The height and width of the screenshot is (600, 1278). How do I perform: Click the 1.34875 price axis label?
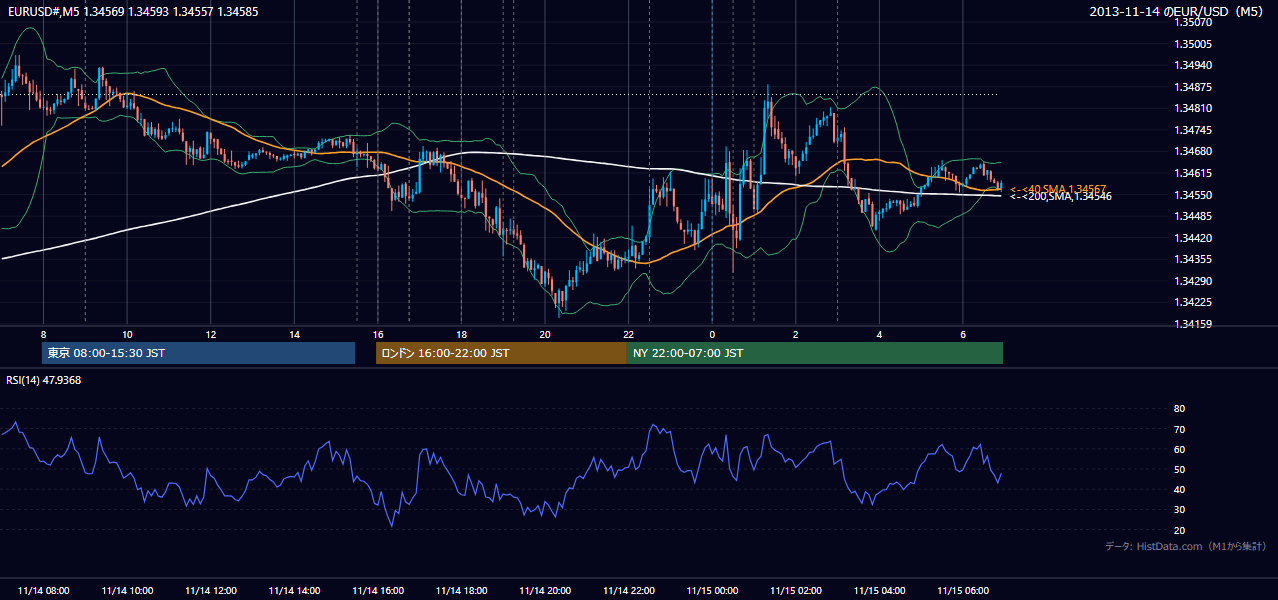(1192, 87)
